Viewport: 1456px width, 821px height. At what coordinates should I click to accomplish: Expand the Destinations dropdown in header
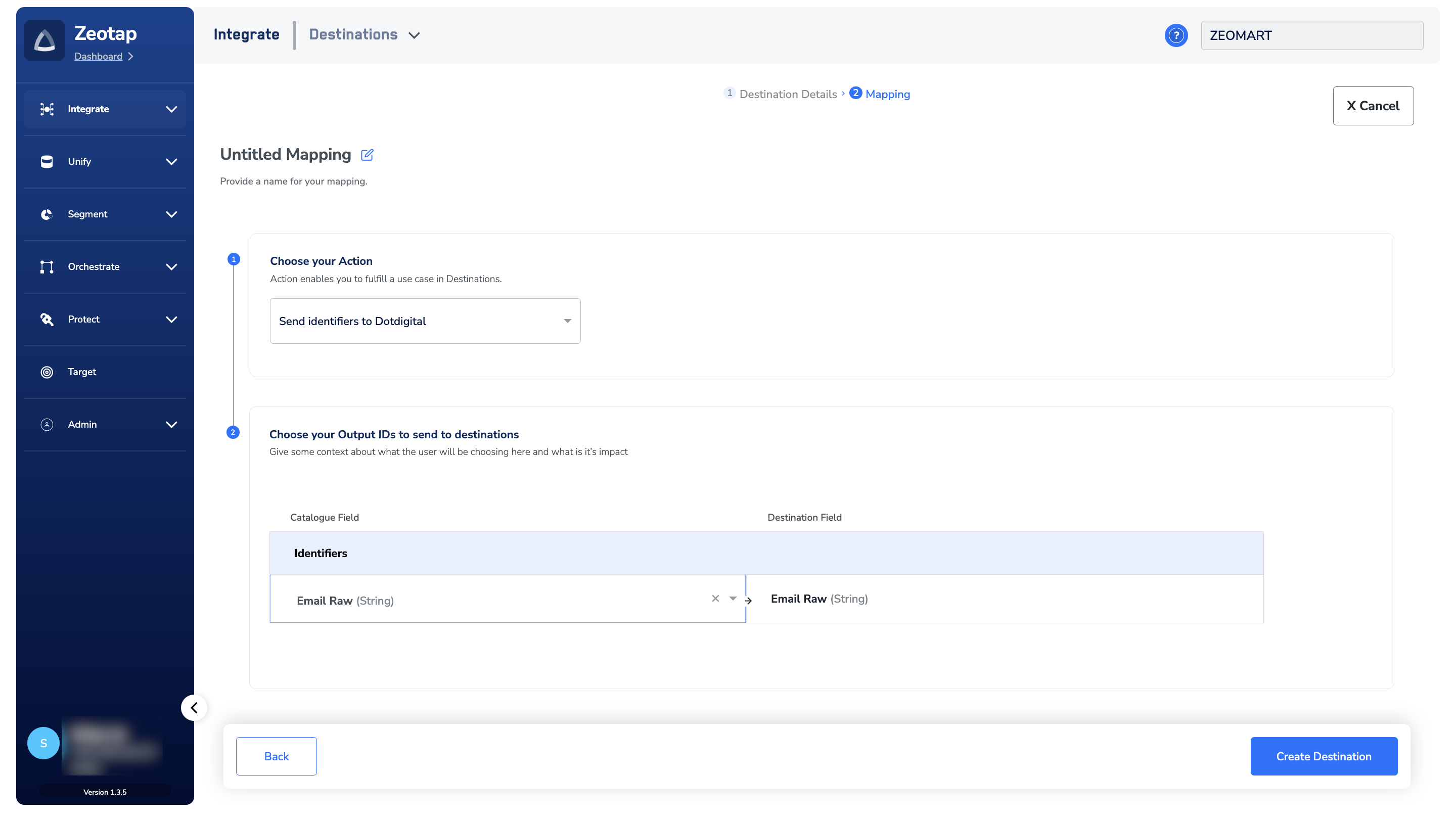pos(414,35)
